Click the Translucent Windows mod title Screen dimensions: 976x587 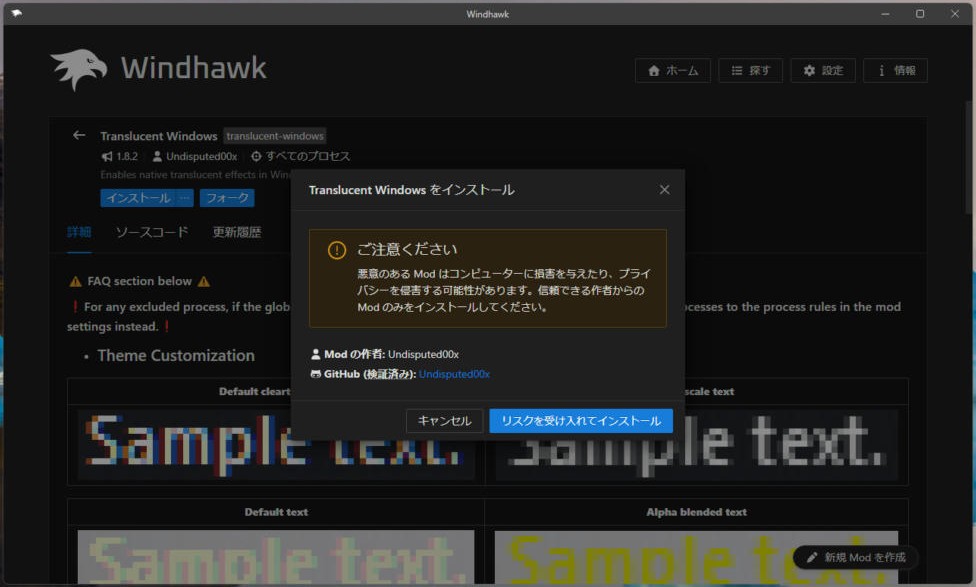click(x=159, y=136)
